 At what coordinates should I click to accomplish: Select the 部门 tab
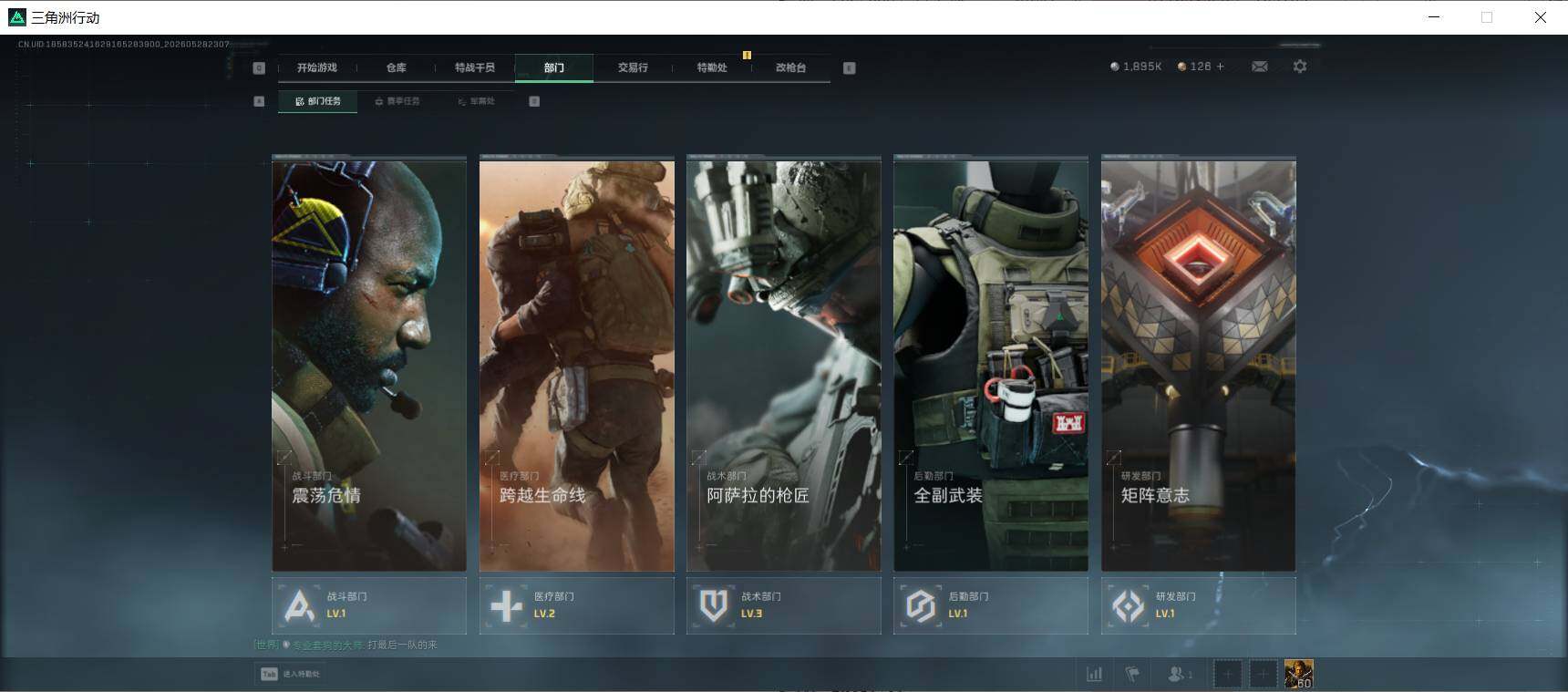click(554, 67)
